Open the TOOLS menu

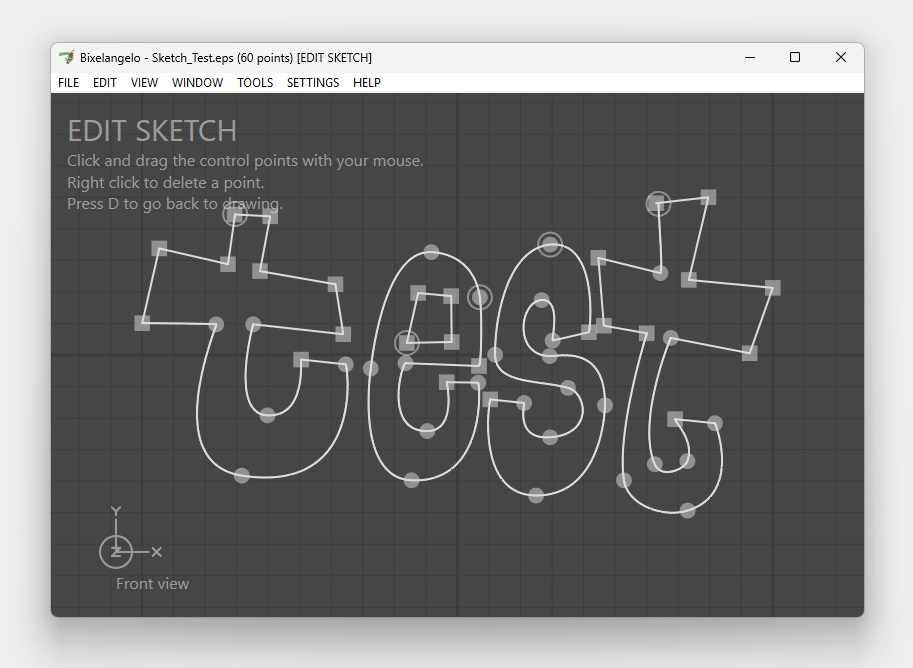tap(255, 83)
